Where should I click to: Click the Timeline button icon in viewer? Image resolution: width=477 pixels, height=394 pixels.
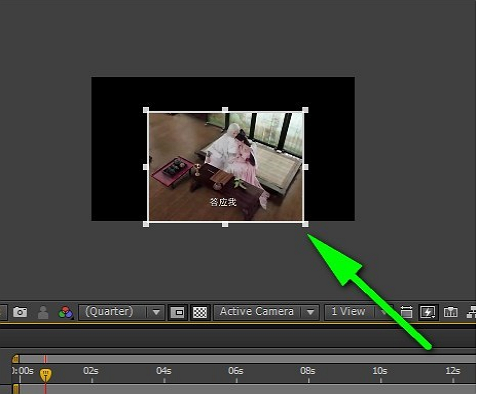pos(451,312)
